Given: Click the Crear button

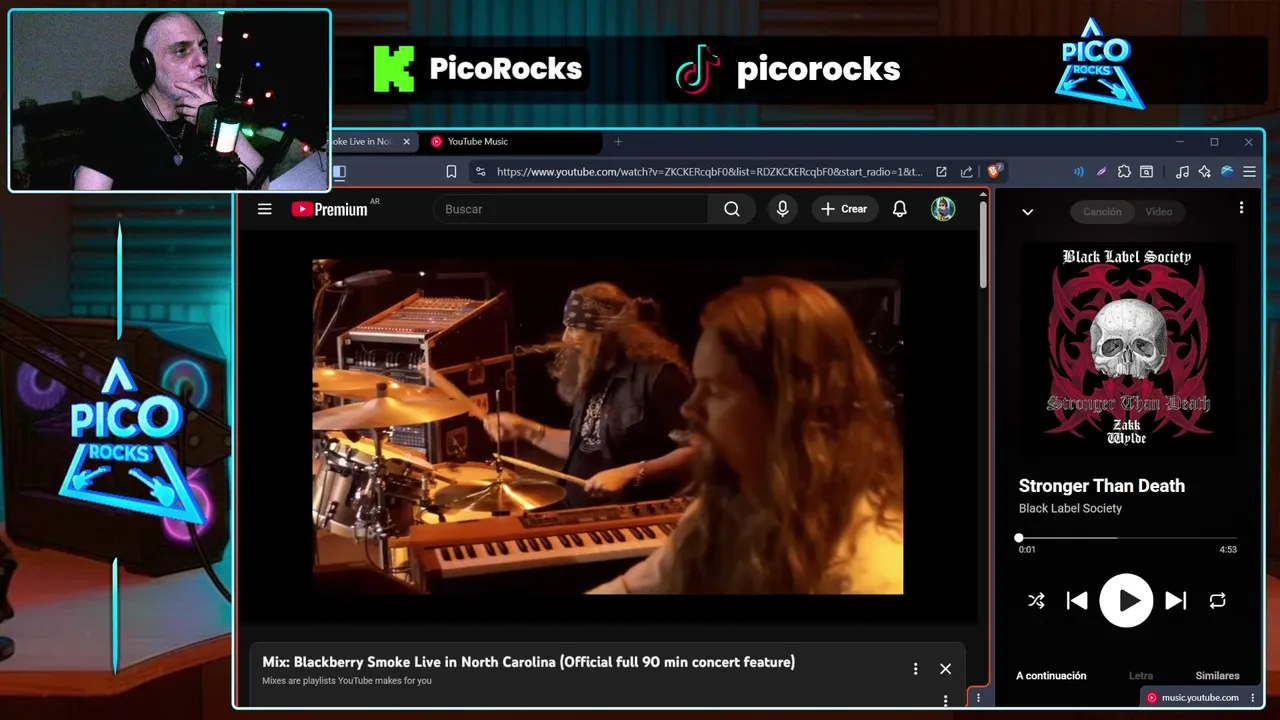Looking at the screenshot, I should tap(844, 209).
